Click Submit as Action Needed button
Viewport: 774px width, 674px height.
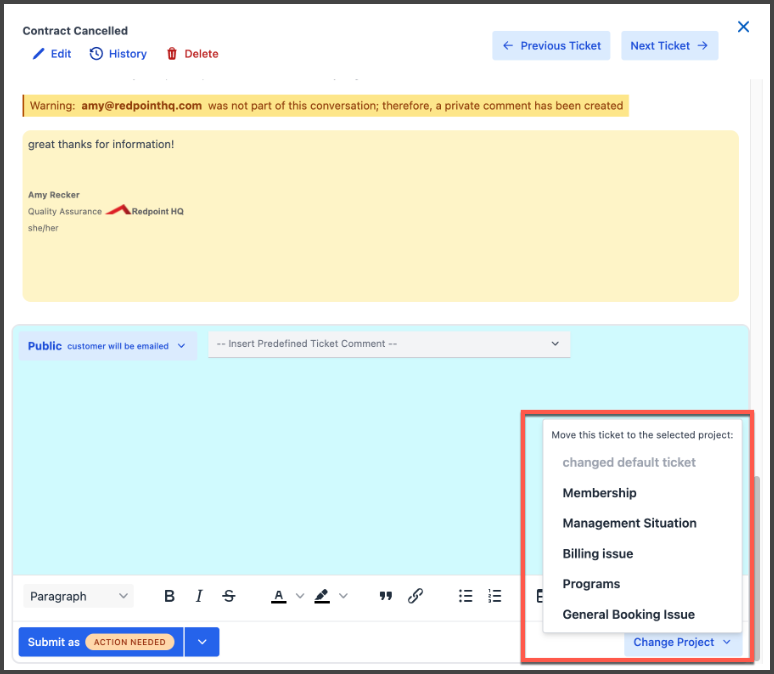(101, 642)
